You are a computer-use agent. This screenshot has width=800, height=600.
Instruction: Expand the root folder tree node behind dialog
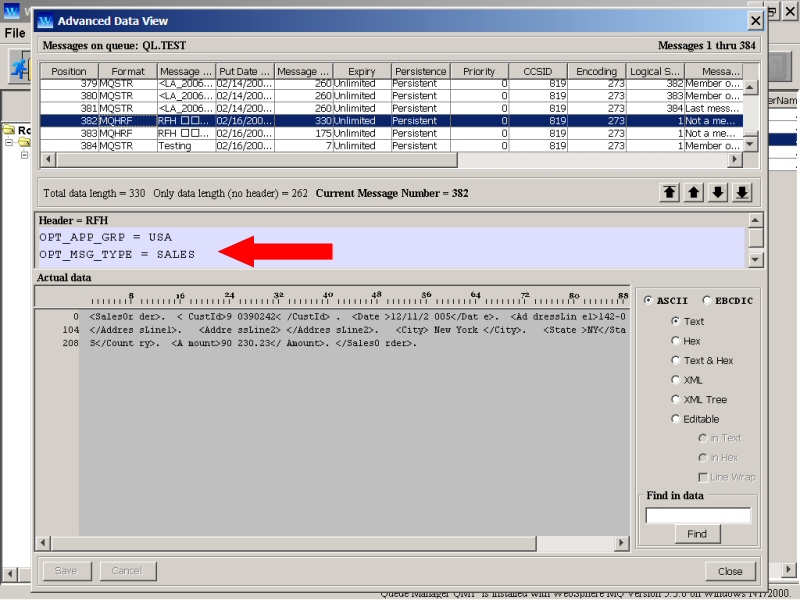point(9,142)
